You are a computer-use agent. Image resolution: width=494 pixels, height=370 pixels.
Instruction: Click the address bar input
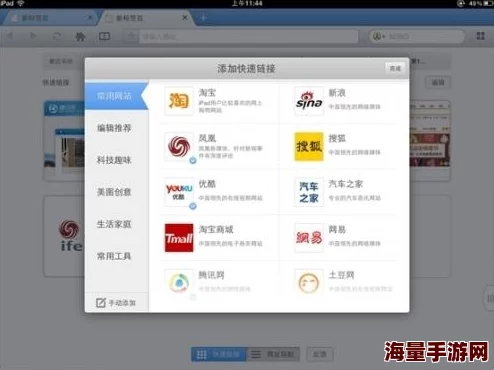coord(248,36)
